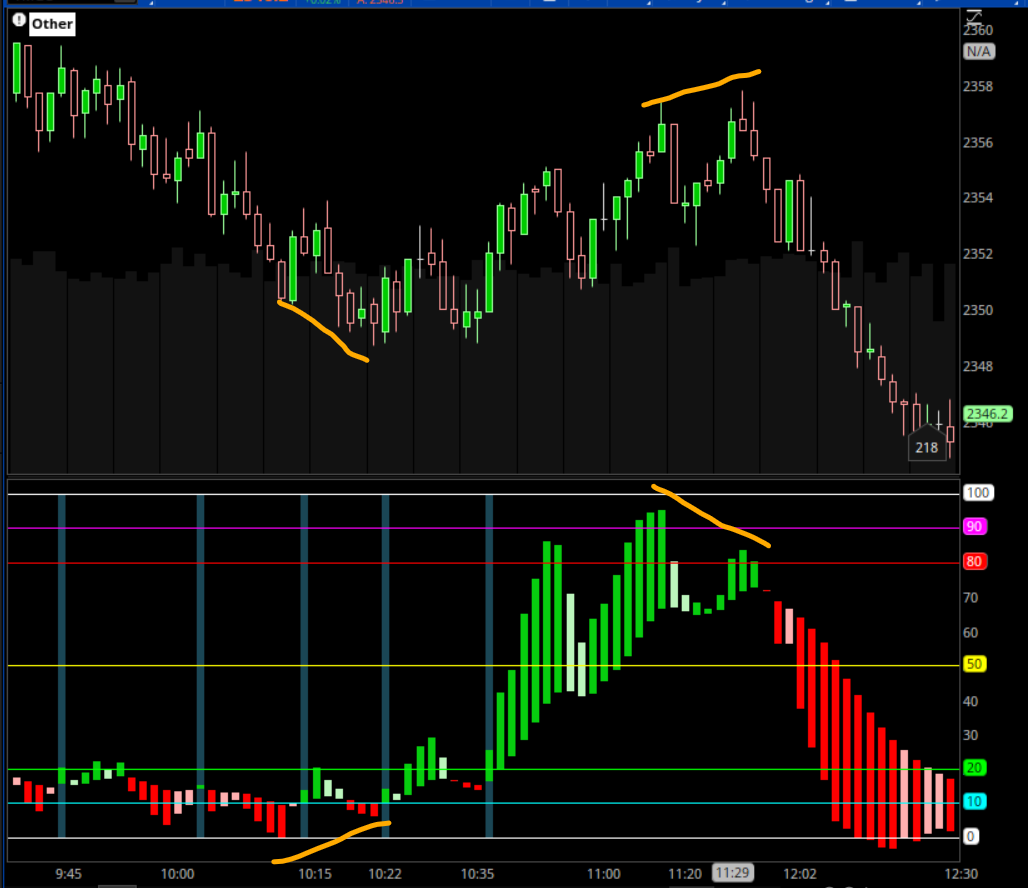Click the orange trendline above the price high

point(700,87)
